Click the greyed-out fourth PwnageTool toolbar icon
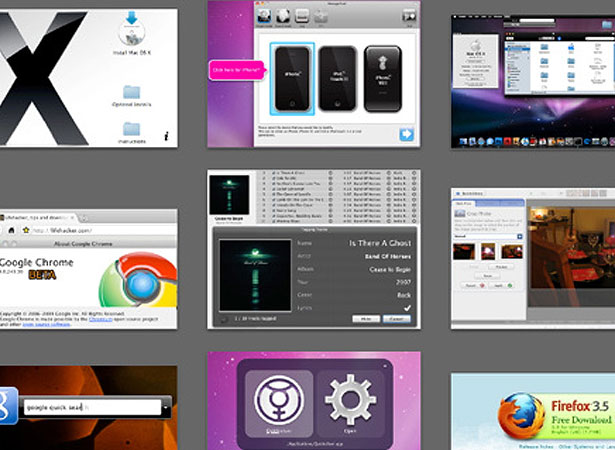 tap(320, 16)
